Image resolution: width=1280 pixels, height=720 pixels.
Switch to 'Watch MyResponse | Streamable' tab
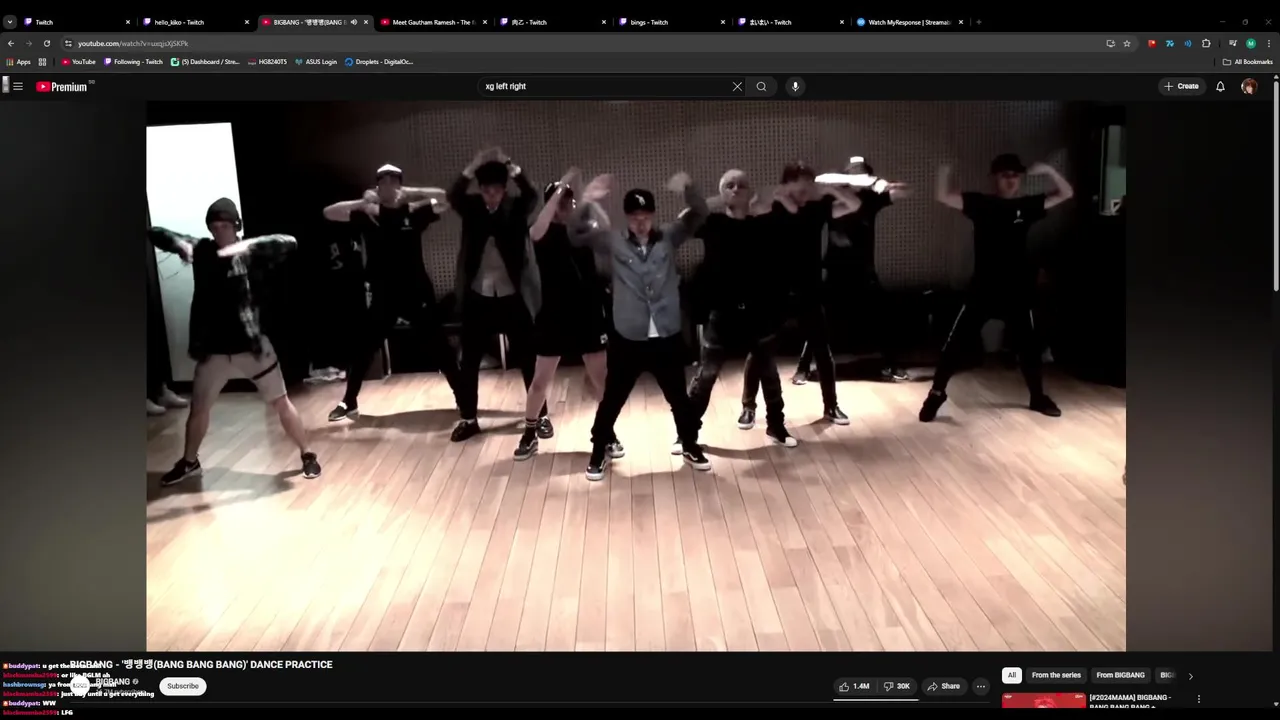click(x=908, y=21)
